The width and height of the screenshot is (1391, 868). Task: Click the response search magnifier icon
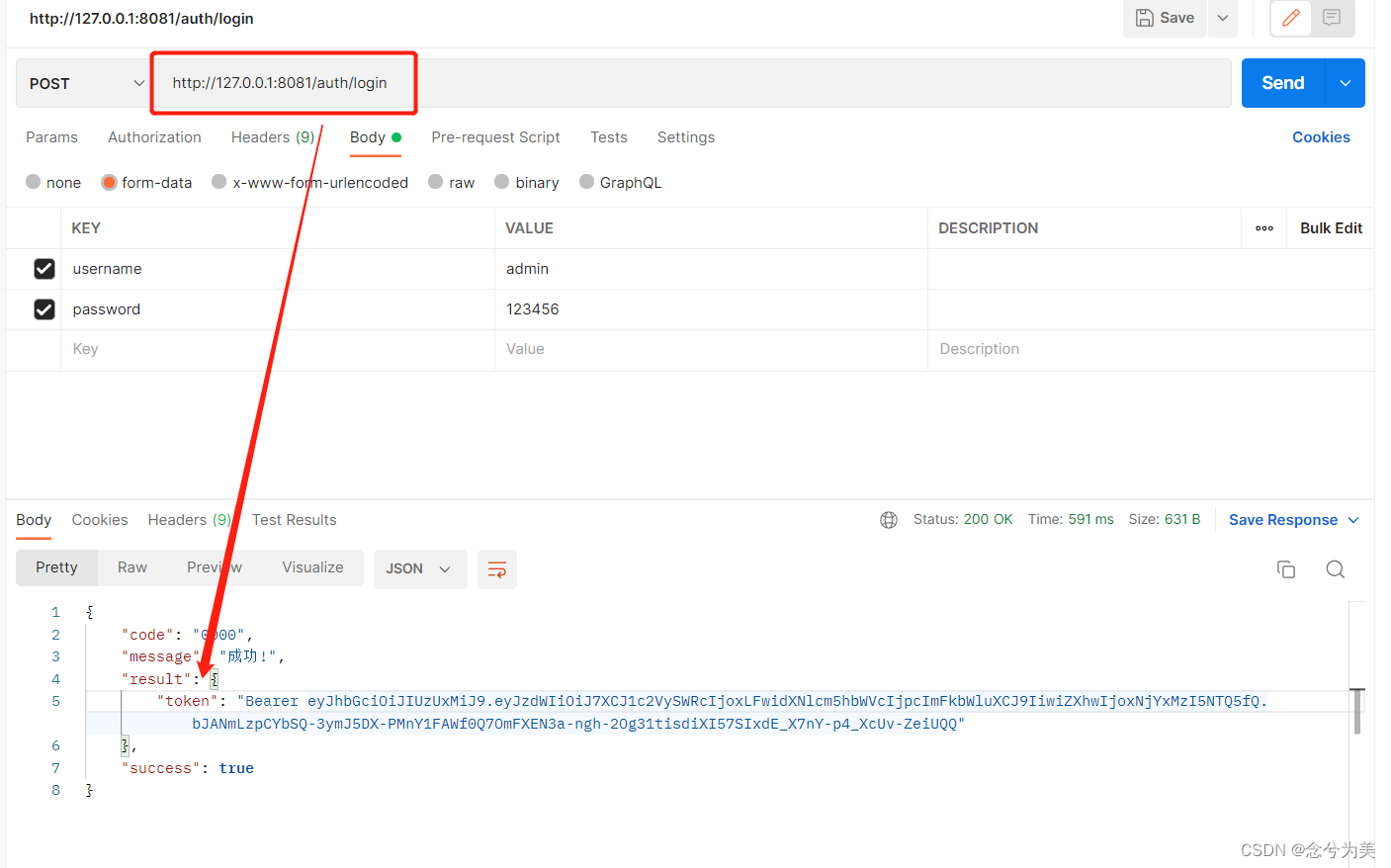pyautogui.click(x=1336, y=569)
